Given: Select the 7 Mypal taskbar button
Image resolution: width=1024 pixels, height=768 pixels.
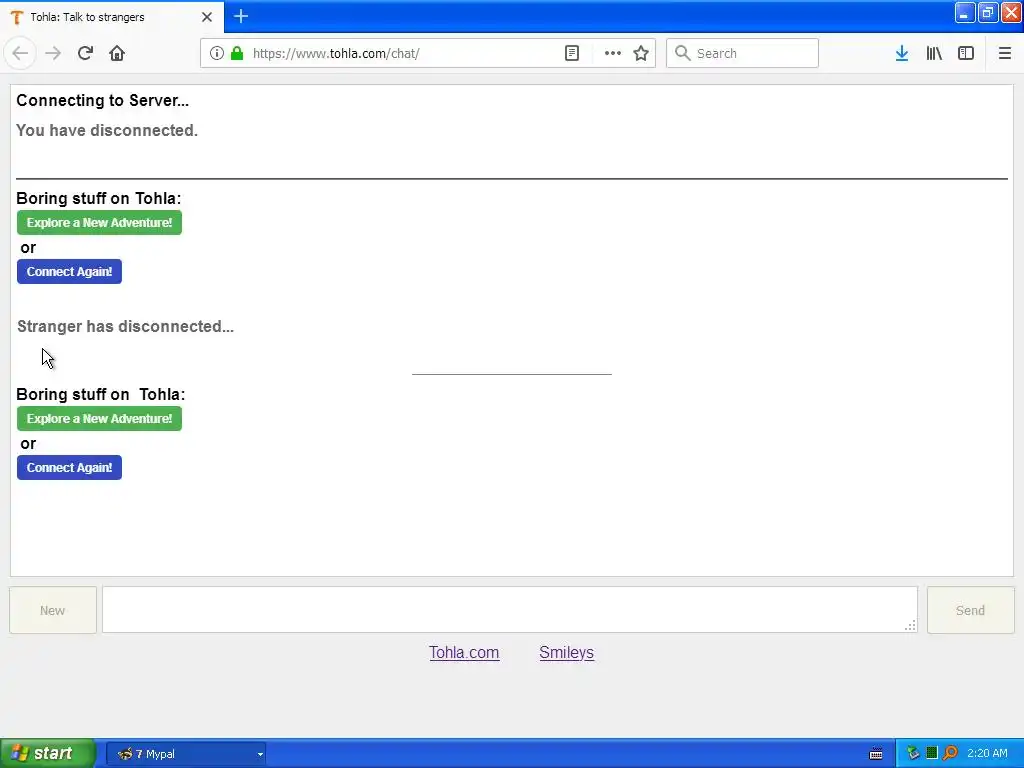Looking at the screenshot, I should pyautogui.click(x=185, y=754).
